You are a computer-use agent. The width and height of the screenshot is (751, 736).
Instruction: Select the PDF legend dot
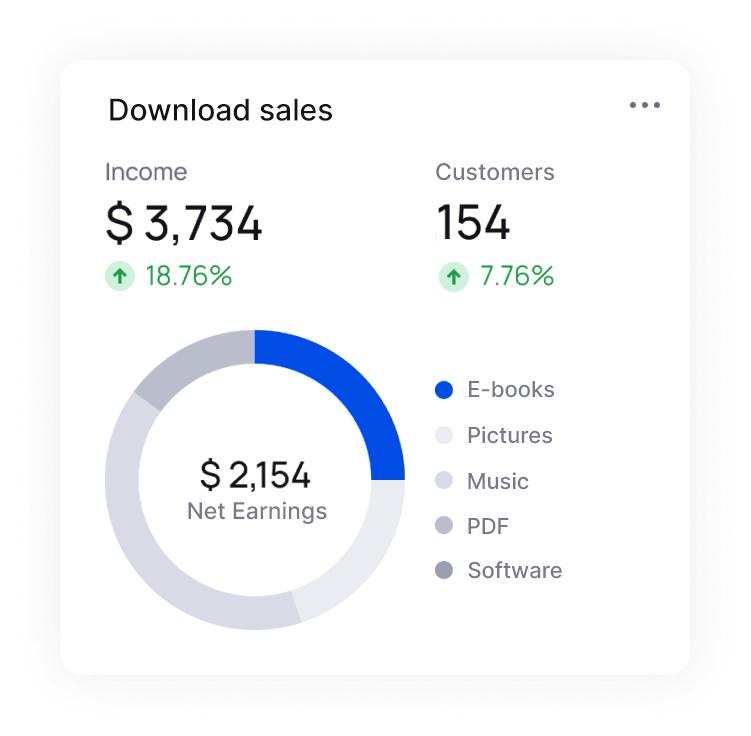[444, 525]
